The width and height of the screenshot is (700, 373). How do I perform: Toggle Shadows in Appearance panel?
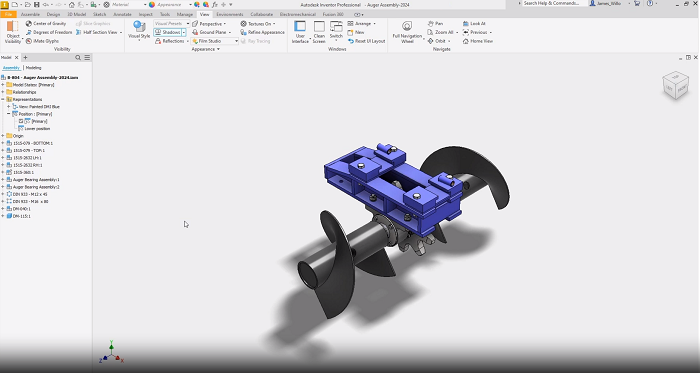click(167, 32)
